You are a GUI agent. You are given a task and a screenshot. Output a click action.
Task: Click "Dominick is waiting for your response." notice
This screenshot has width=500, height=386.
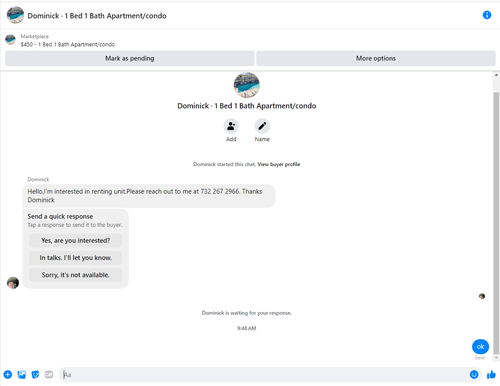click(247, 313)
